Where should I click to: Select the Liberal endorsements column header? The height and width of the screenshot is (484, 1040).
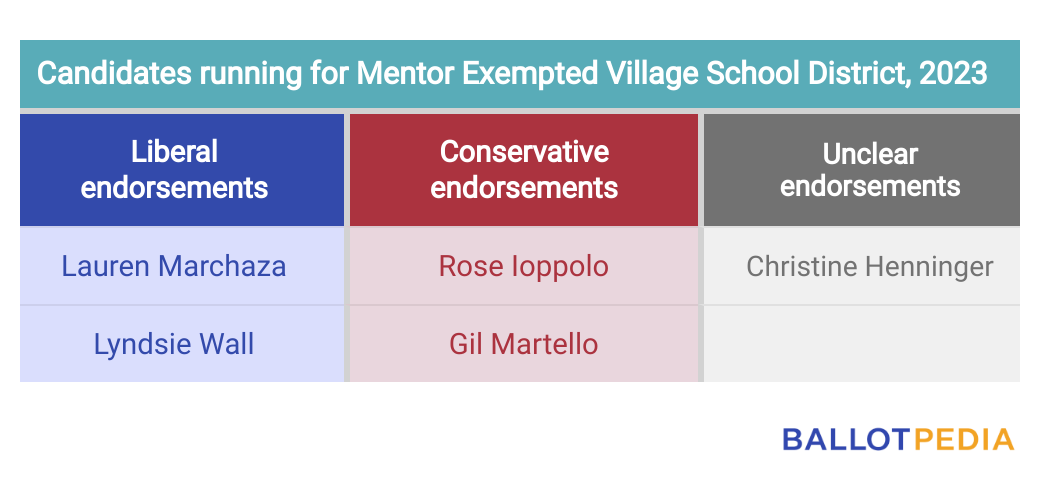tap(175, 169)
